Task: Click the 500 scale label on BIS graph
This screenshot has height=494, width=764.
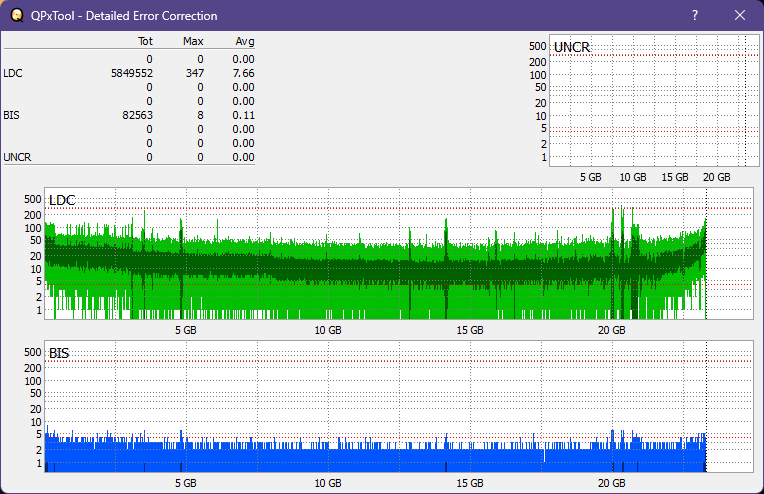Action: (33, 352)
